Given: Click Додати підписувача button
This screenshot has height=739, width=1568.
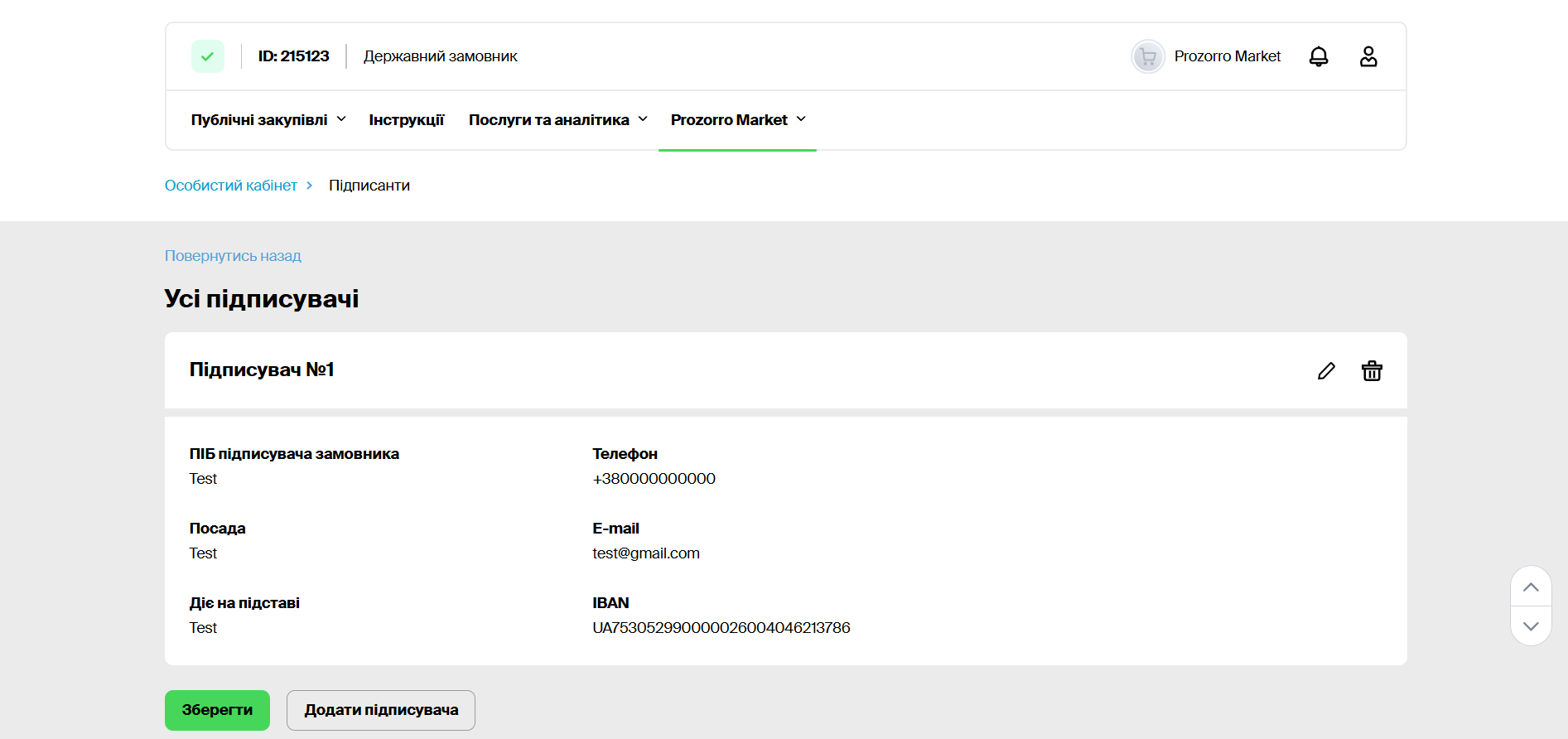Looking at the screenshot, I should 381,710.
